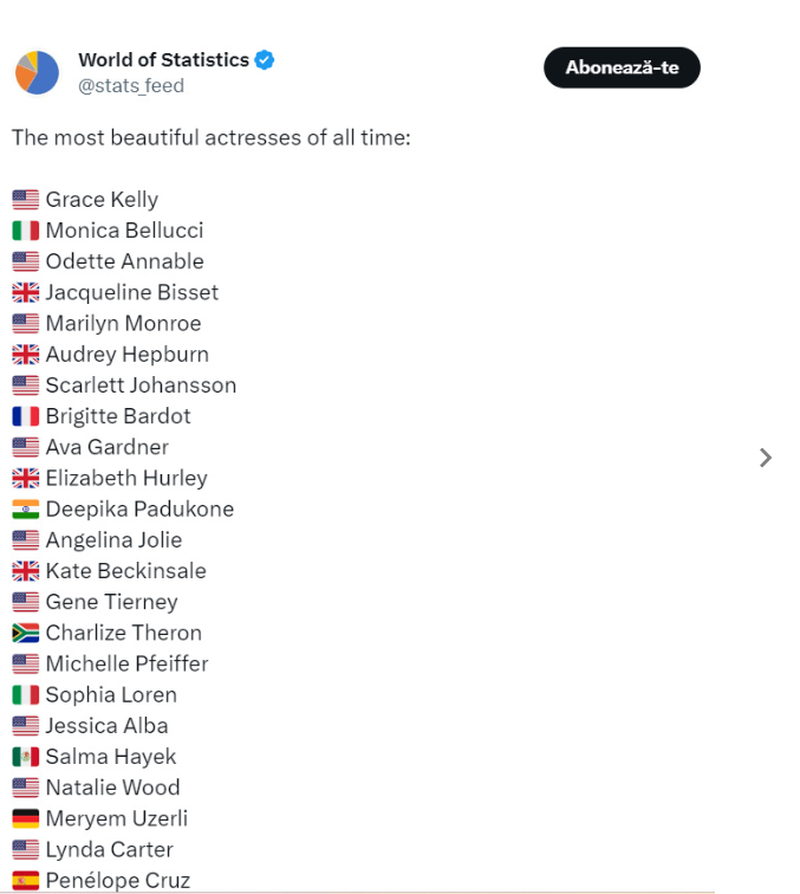Click the name Marilyn Monroe
The image size is (800, 894).
pos(122,323)
